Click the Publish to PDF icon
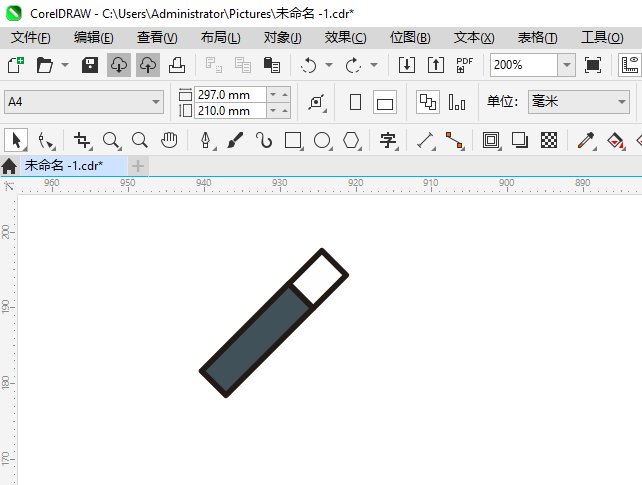Image resolution: width=642 pixels, height=485 pixels. [x=465, y=65]
